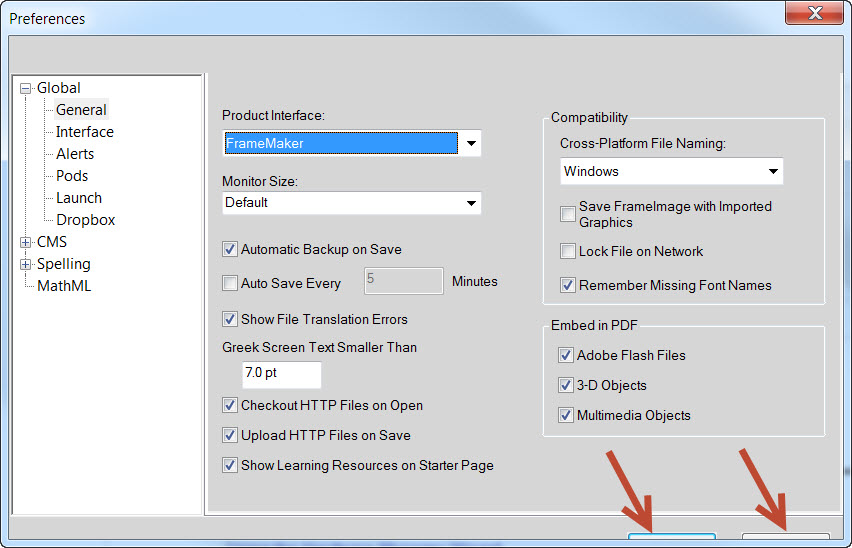Image resolution: width=852 pixels, height=548 pixels.
Task: Uncheck Show File Translation Errors
Action: point(231,320)
